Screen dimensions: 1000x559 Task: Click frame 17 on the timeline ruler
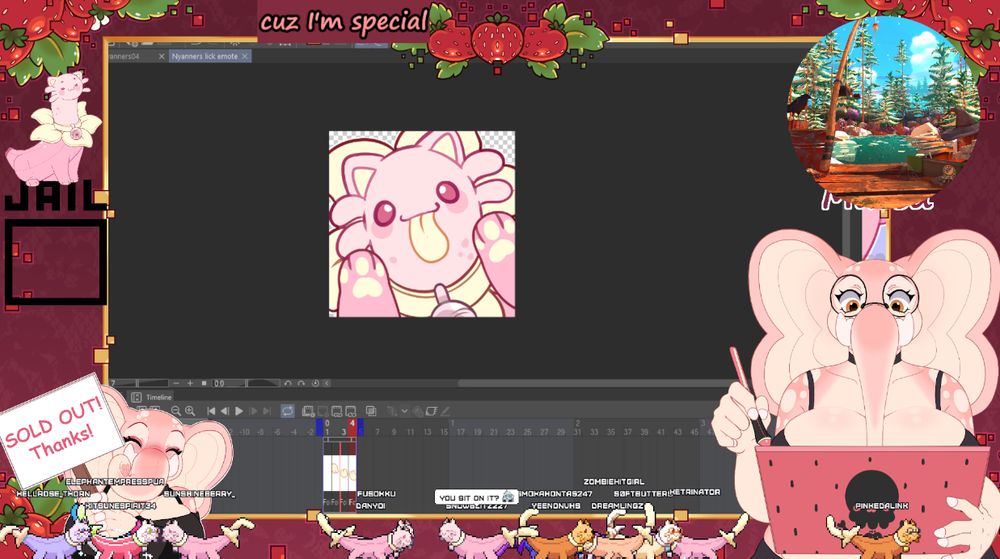pyautogui.click(x=460, y=432)
